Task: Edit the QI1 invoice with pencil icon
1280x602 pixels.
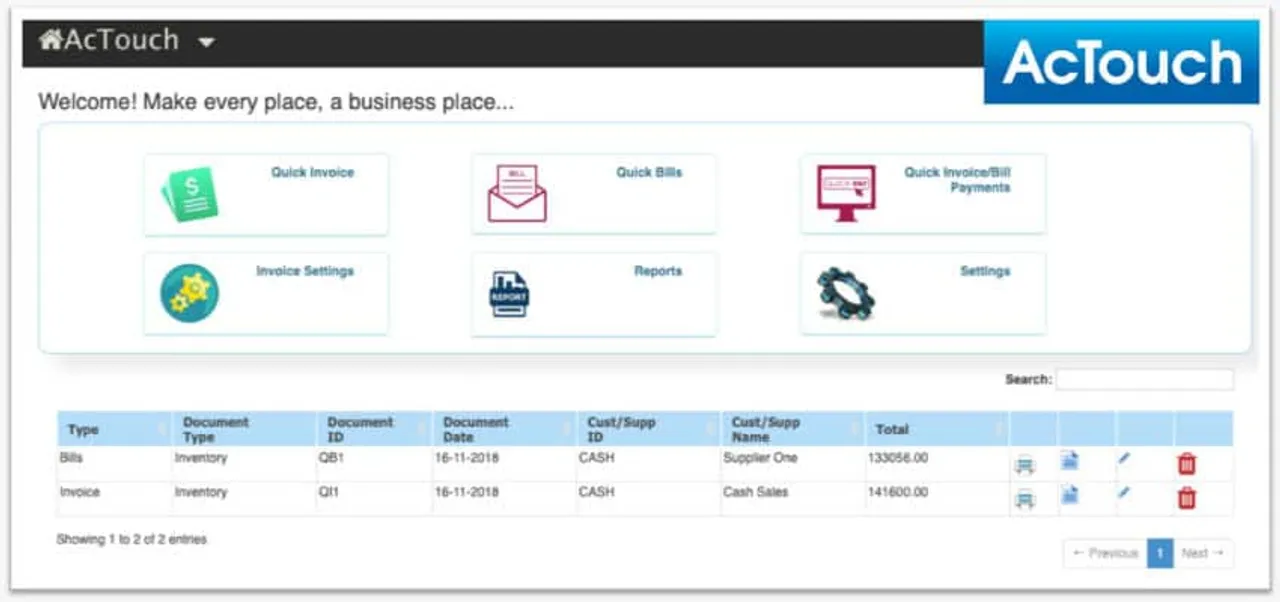Action: point(1124,492)
